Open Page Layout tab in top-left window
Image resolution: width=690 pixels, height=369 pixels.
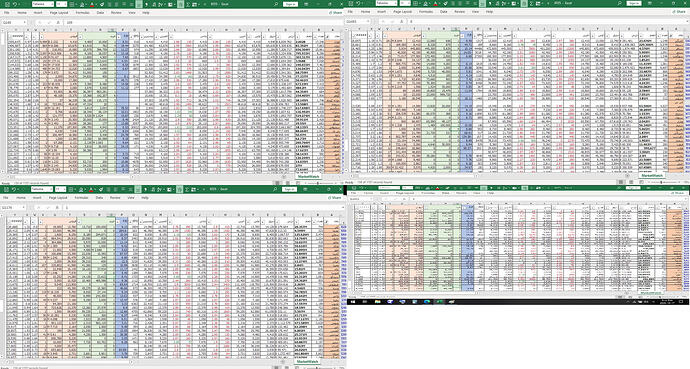pos(59,13)
